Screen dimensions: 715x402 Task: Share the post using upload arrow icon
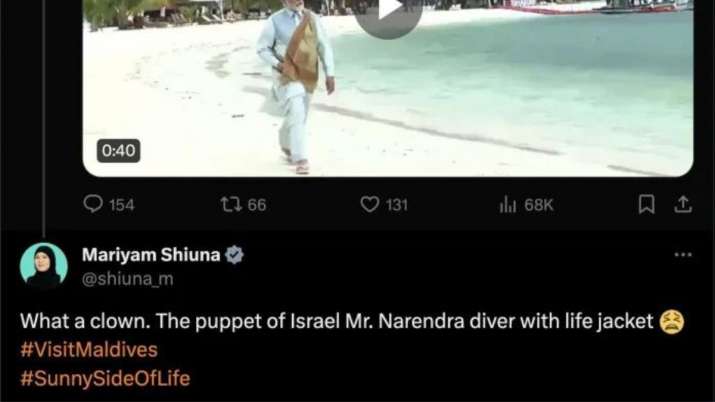point(683,204)
